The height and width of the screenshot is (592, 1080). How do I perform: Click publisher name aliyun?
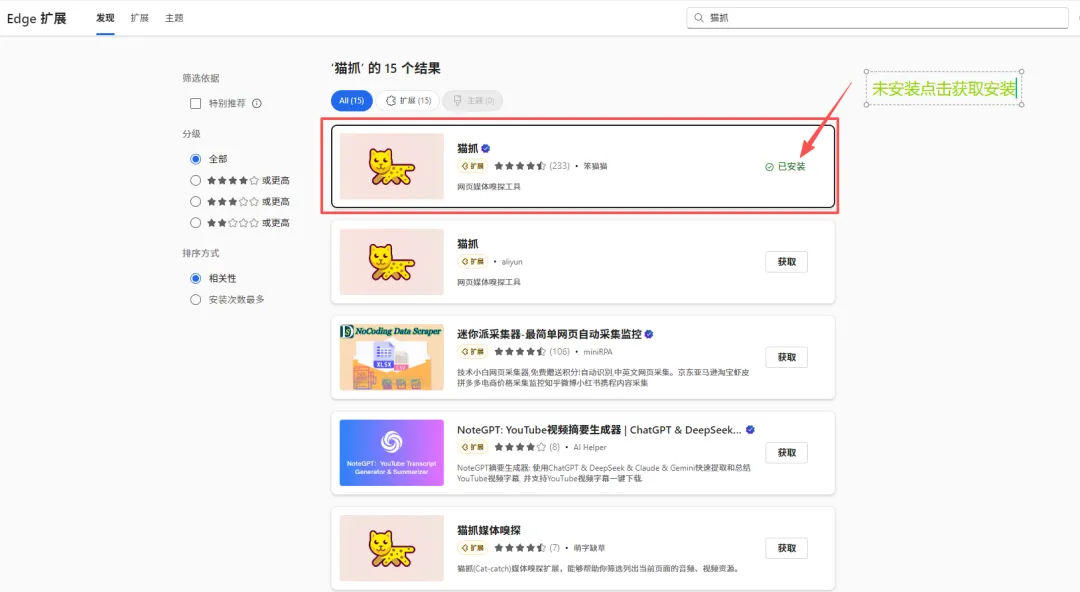click(512, 262)
